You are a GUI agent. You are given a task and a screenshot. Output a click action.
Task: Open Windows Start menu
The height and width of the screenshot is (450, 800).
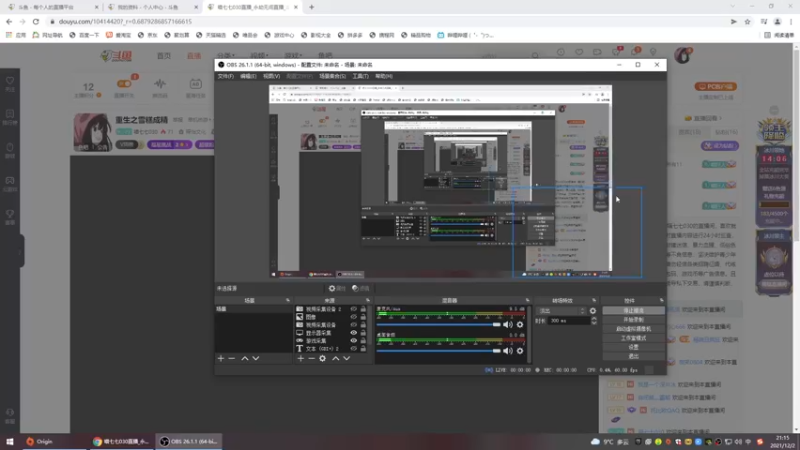pyautogui.click(x=10, y=441)
